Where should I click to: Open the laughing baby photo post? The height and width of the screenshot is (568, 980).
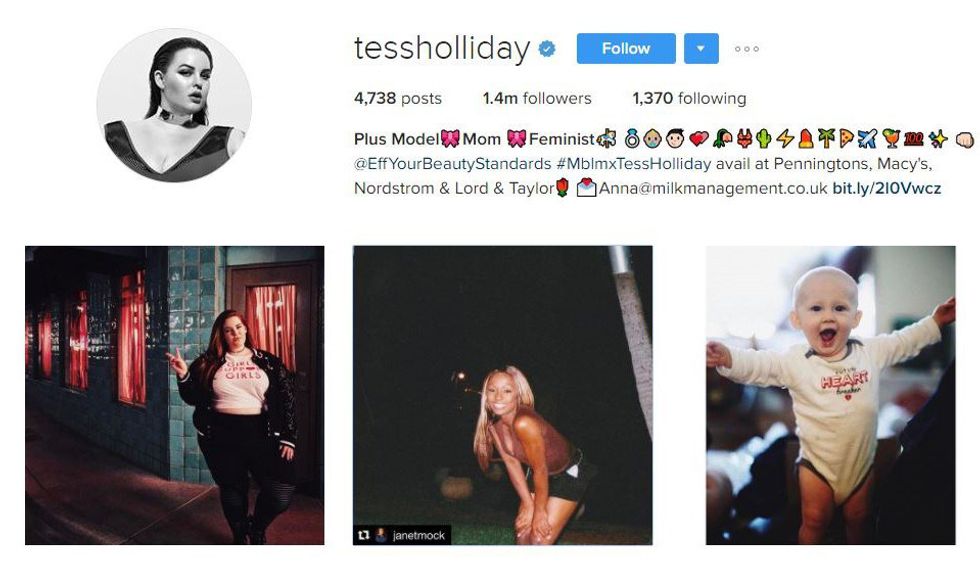pyautogui.click(x=831, y=395)
